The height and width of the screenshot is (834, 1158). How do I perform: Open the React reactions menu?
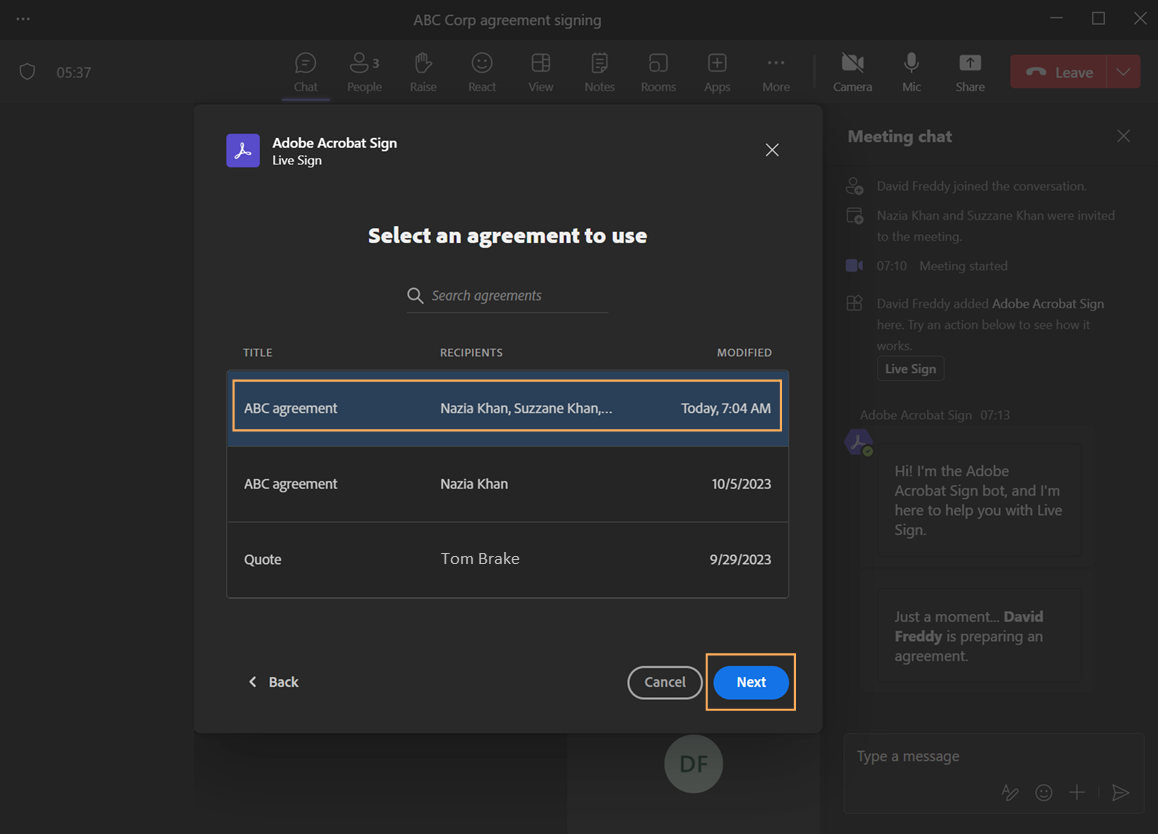[481, 72]
